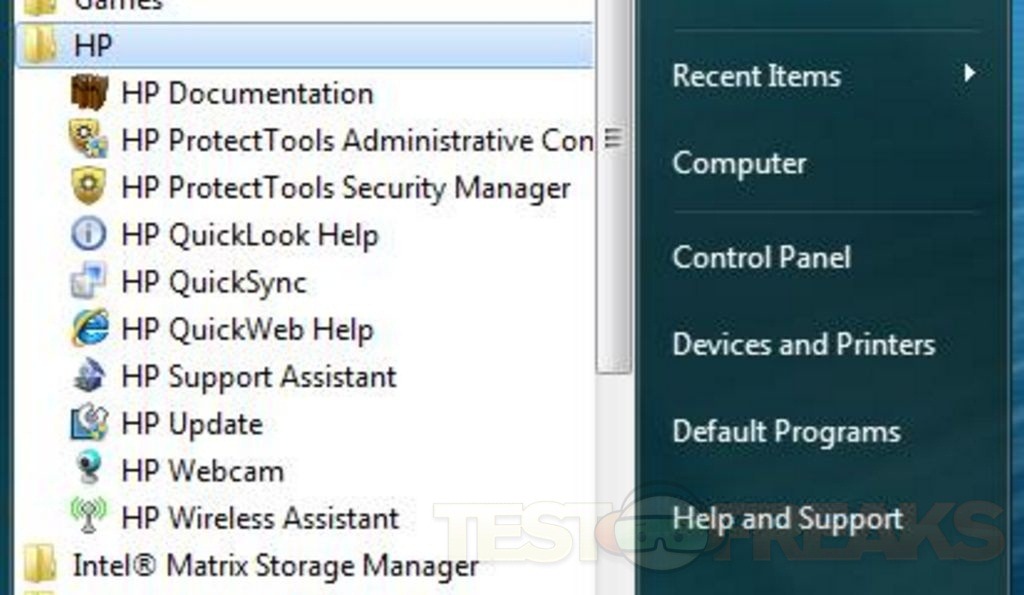Open Devices and Printers

pyautogui.click(x=803, y=344)
